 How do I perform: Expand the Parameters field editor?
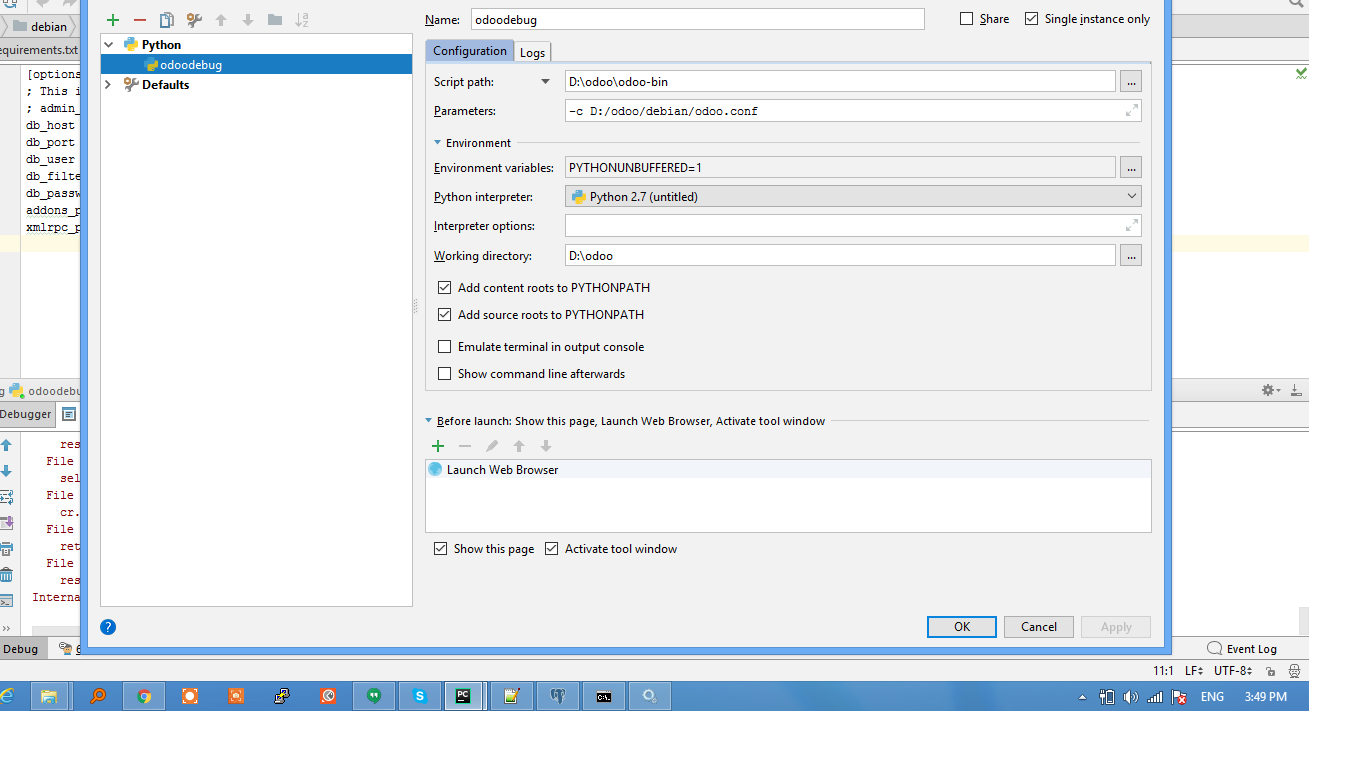[1131, 111]
